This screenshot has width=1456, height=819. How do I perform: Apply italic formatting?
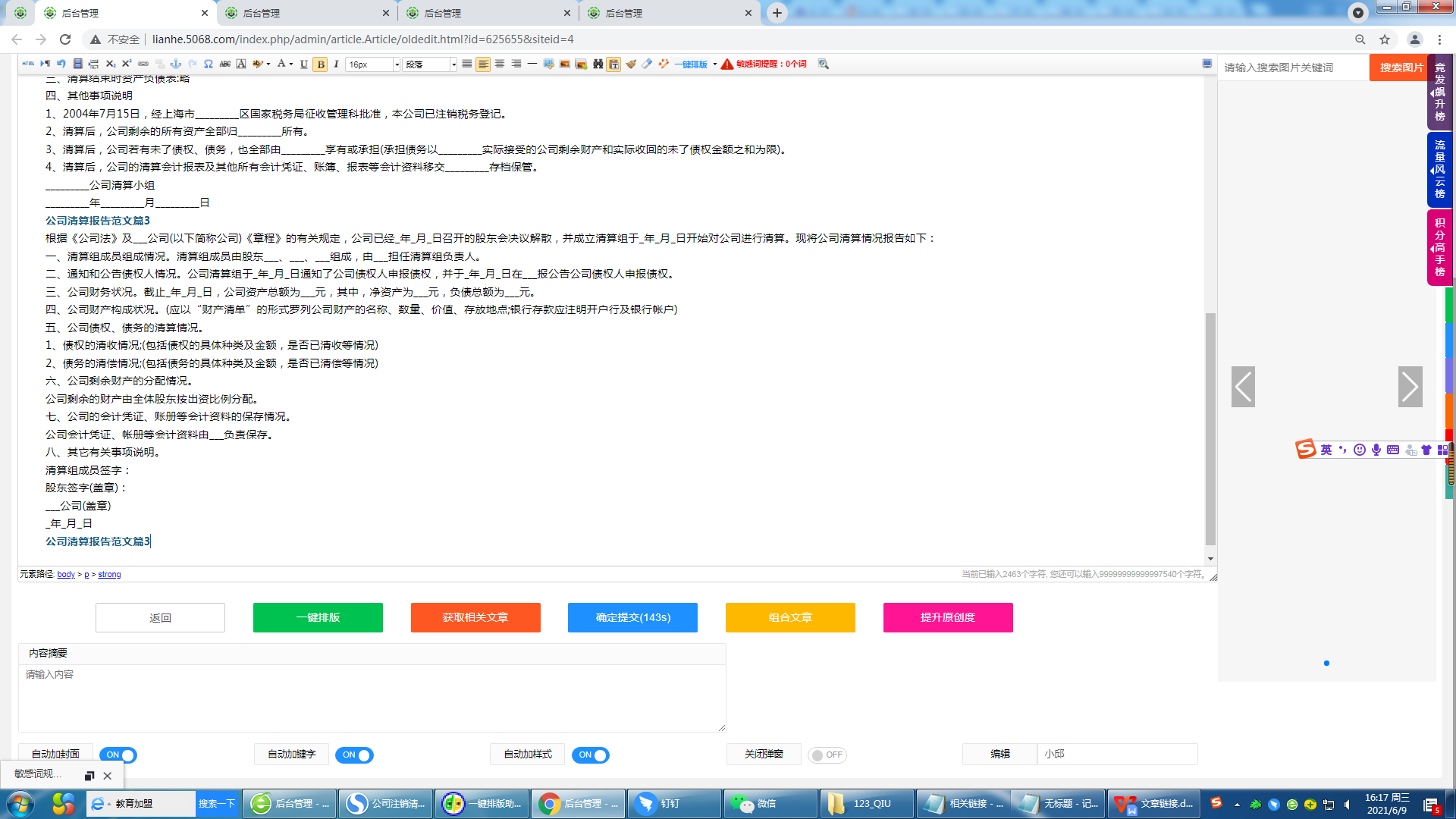point(336,64)
